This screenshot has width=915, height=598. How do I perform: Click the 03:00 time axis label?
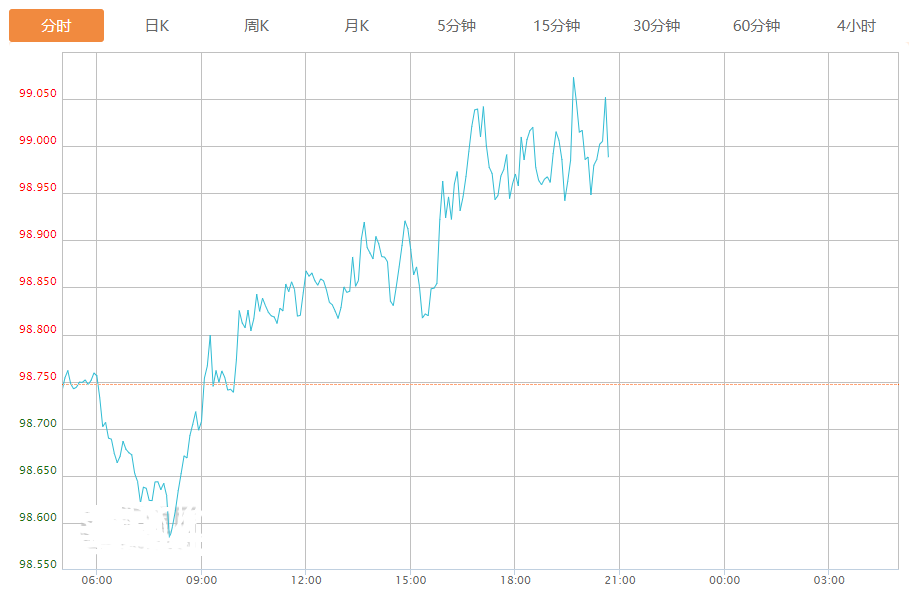tap(829, 581)
